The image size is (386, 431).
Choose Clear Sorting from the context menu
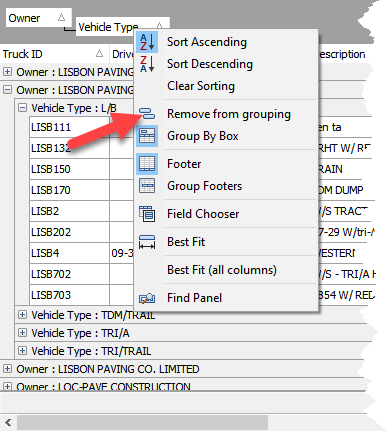(201, 86)
